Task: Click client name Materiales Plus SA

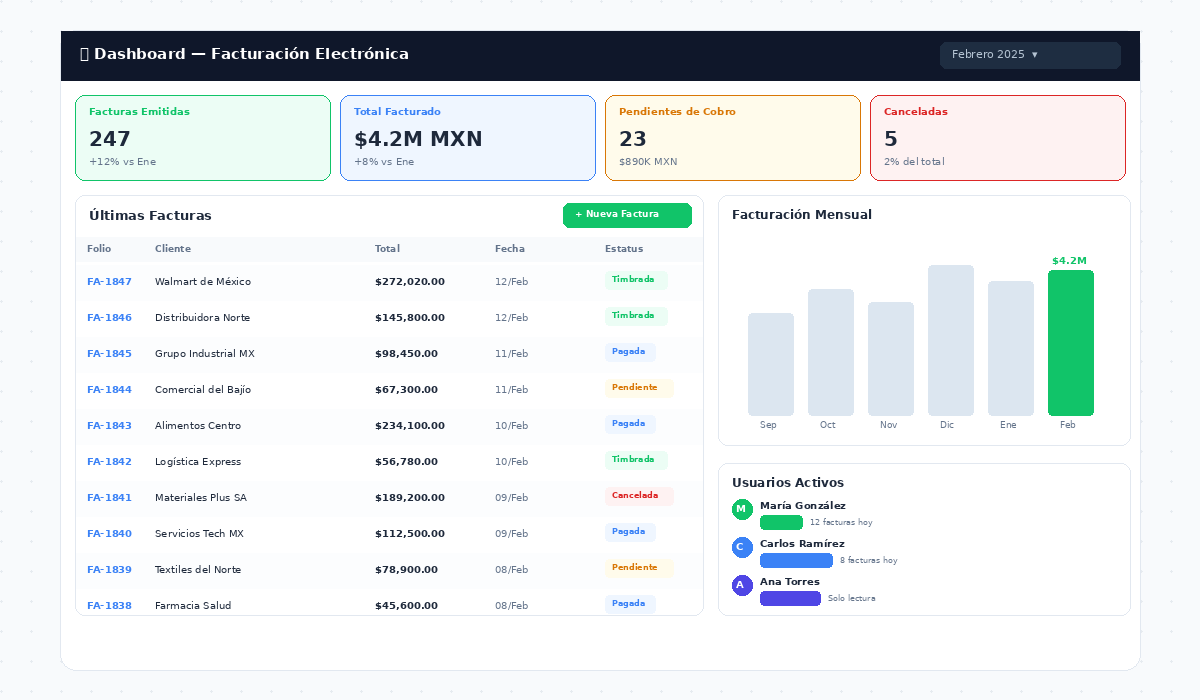Action: [201, 498]
